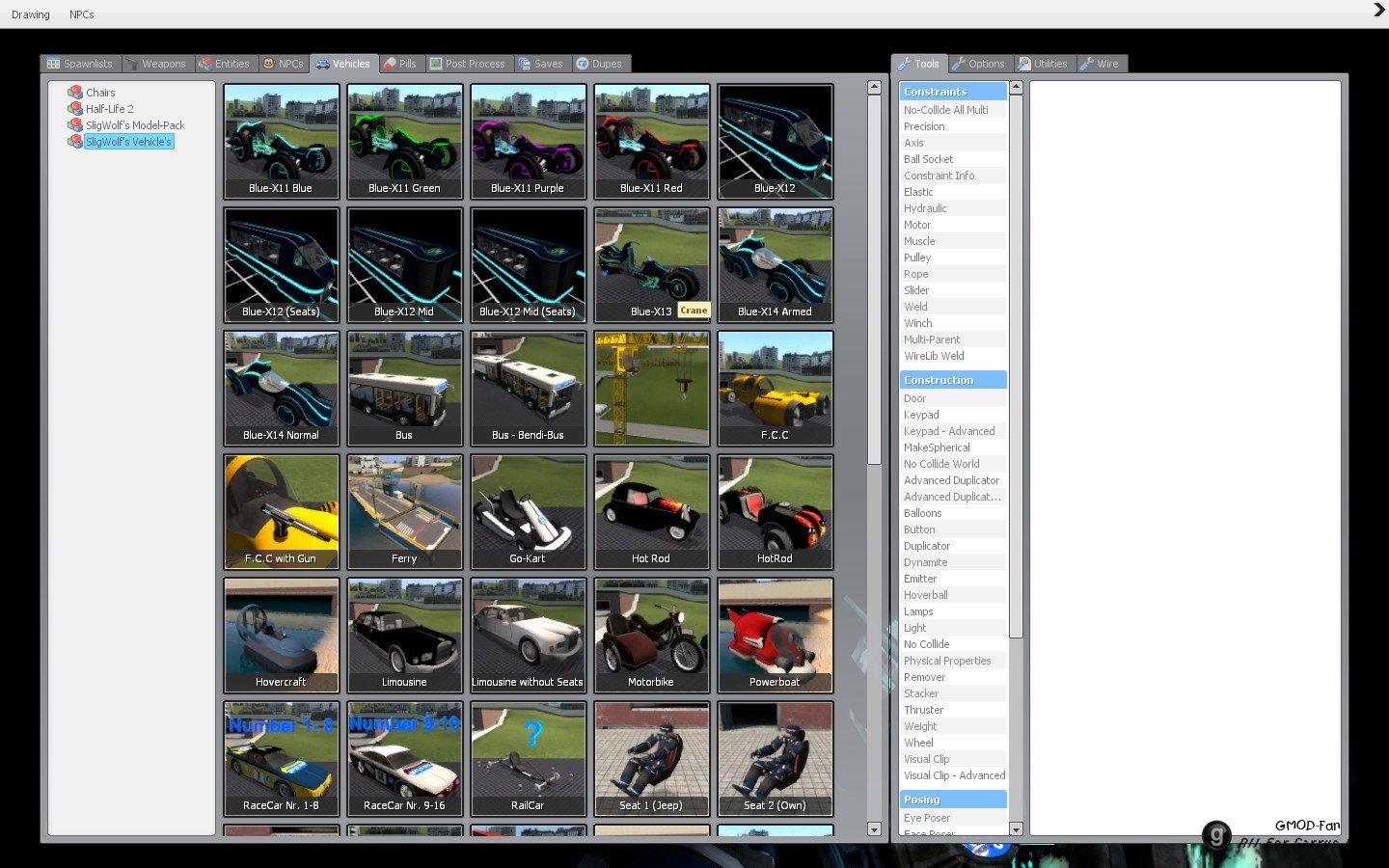Screen dimensions: 1389x868
Task: Spawn the Blue-X12 vehicle
Action: [x=775, y=142]
